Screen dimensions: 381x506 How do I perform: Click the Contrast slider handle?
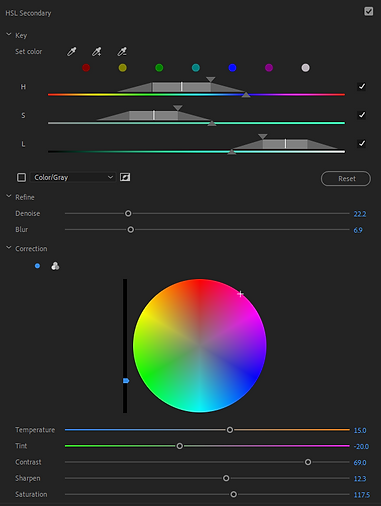coord(308,462)
